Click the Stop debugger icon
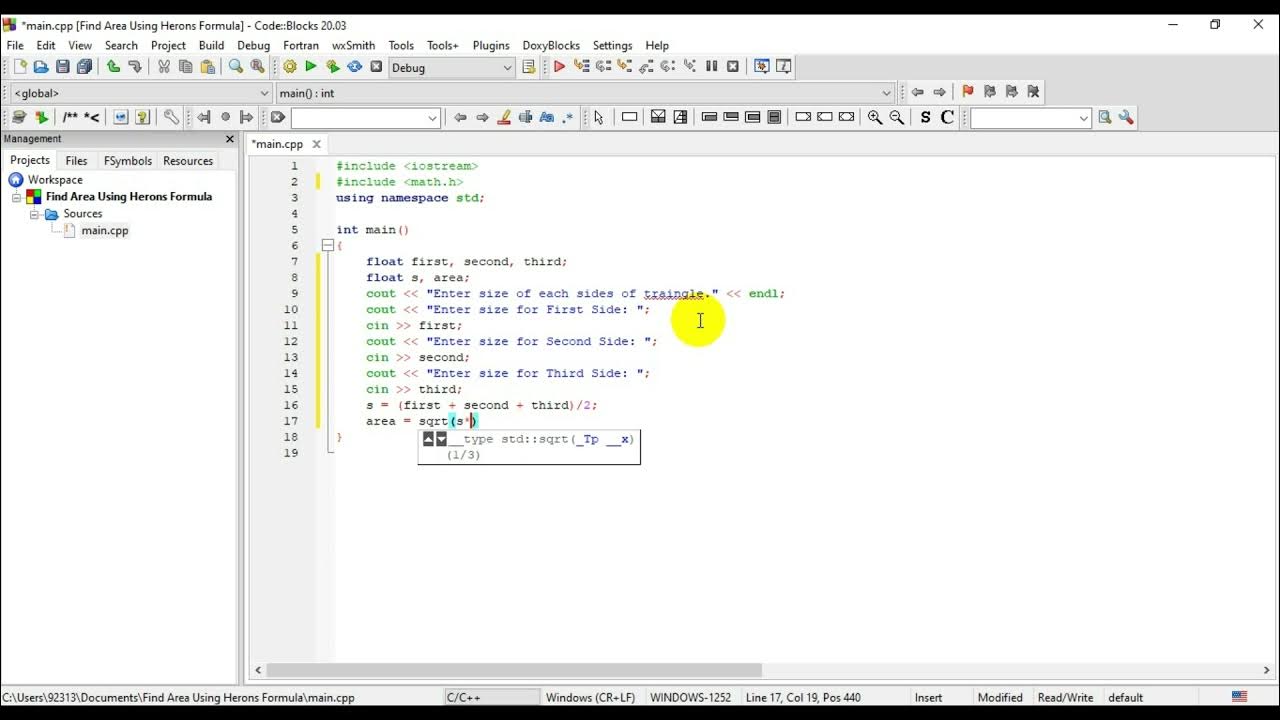1280x720 pixels. 733,67
